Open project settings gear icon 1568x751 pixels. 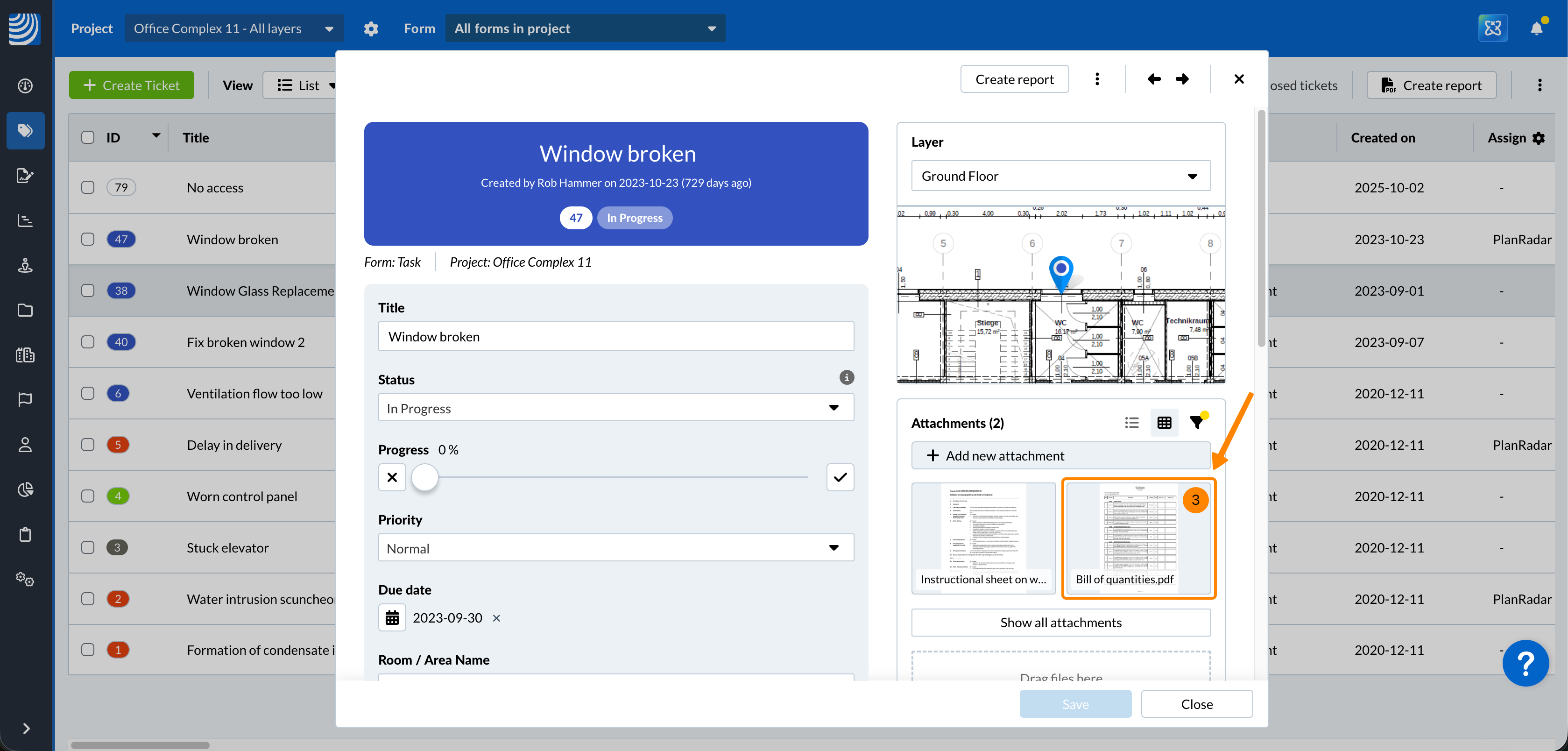[x=371, y=28]
